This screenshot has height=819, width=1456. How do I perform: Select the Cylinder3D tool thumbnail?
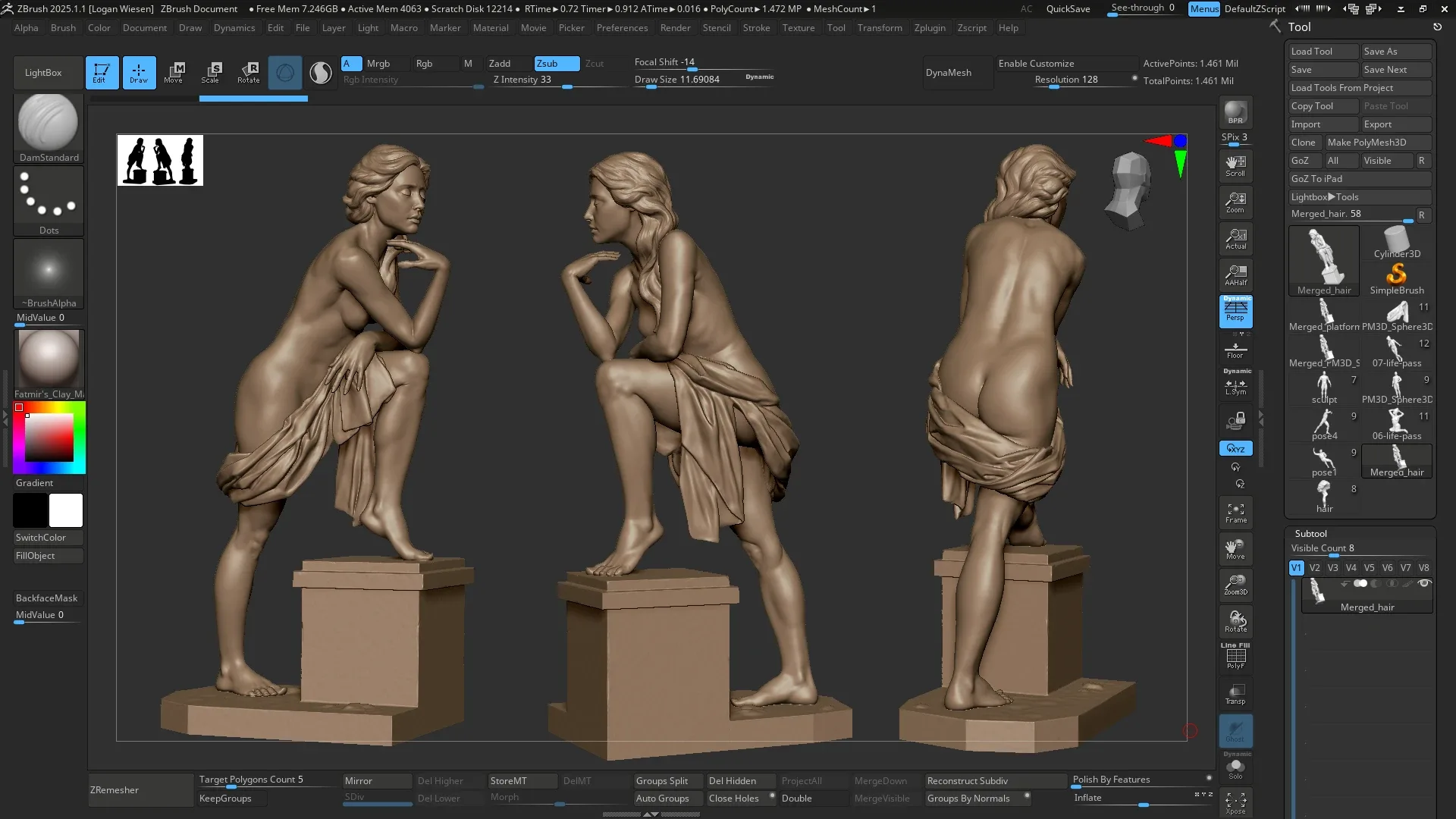pyautogui.click(x=1397, y=242)
